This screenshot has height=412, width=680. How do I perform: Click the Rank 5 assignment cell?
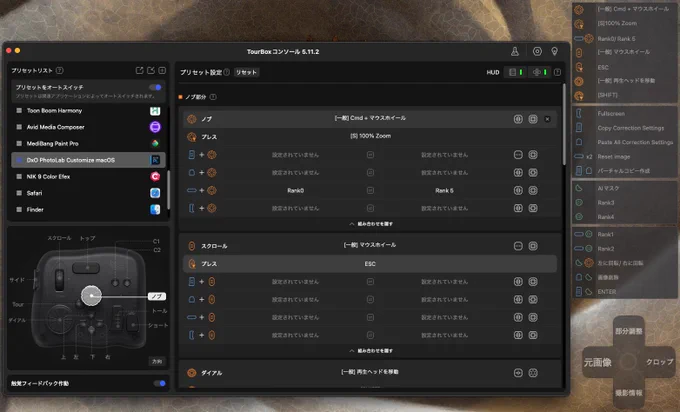coord(445,190)
